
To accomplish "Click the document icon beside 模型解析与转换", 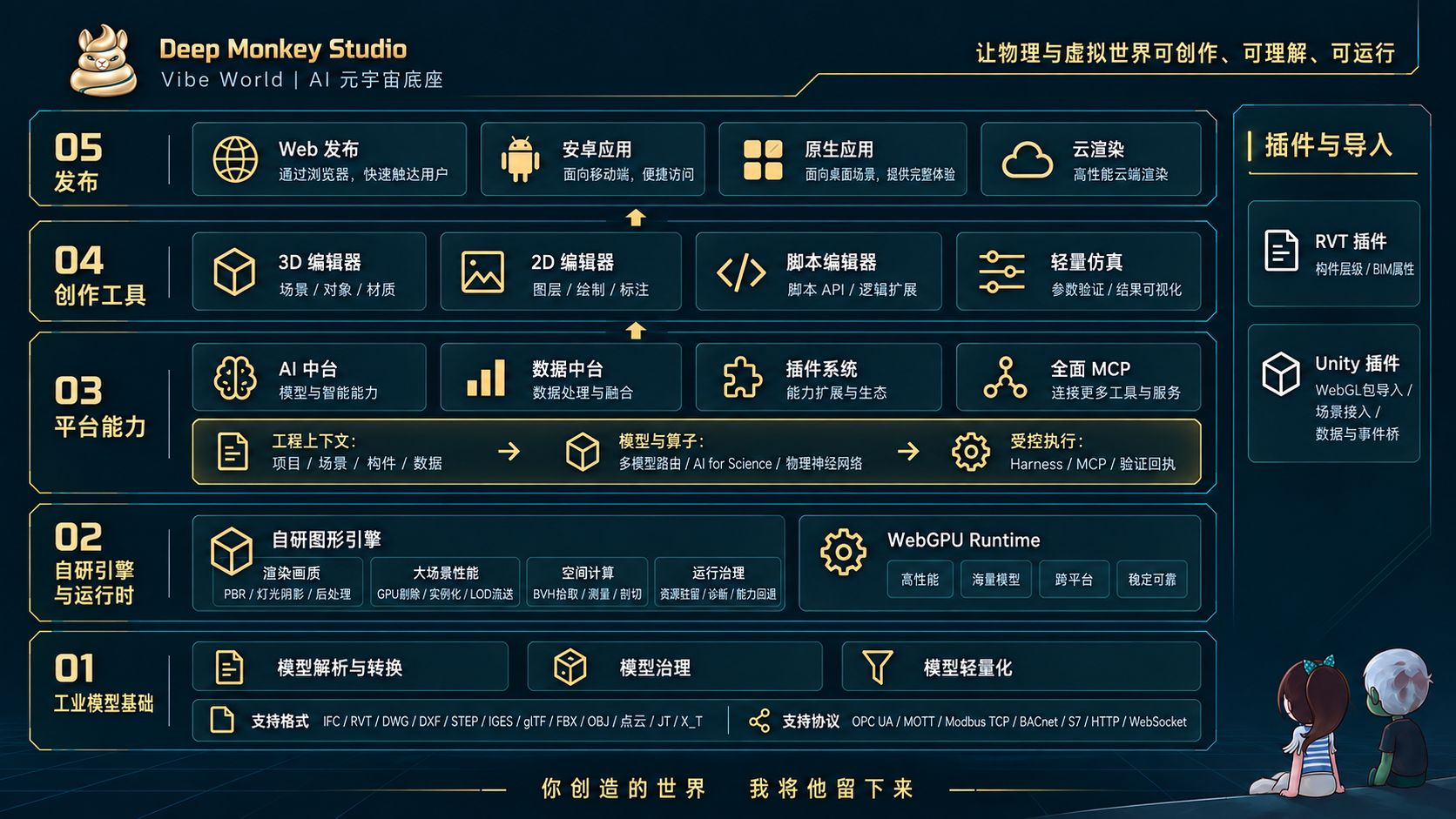I will (x=229, y=668).
